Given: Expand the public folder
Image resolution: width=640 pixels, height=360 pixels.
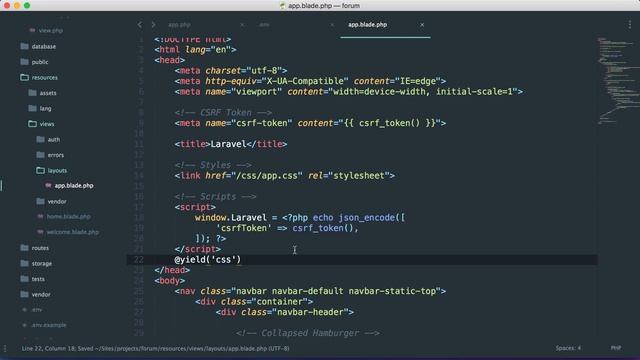Looking at the screenshot, I should coord(40,62).
